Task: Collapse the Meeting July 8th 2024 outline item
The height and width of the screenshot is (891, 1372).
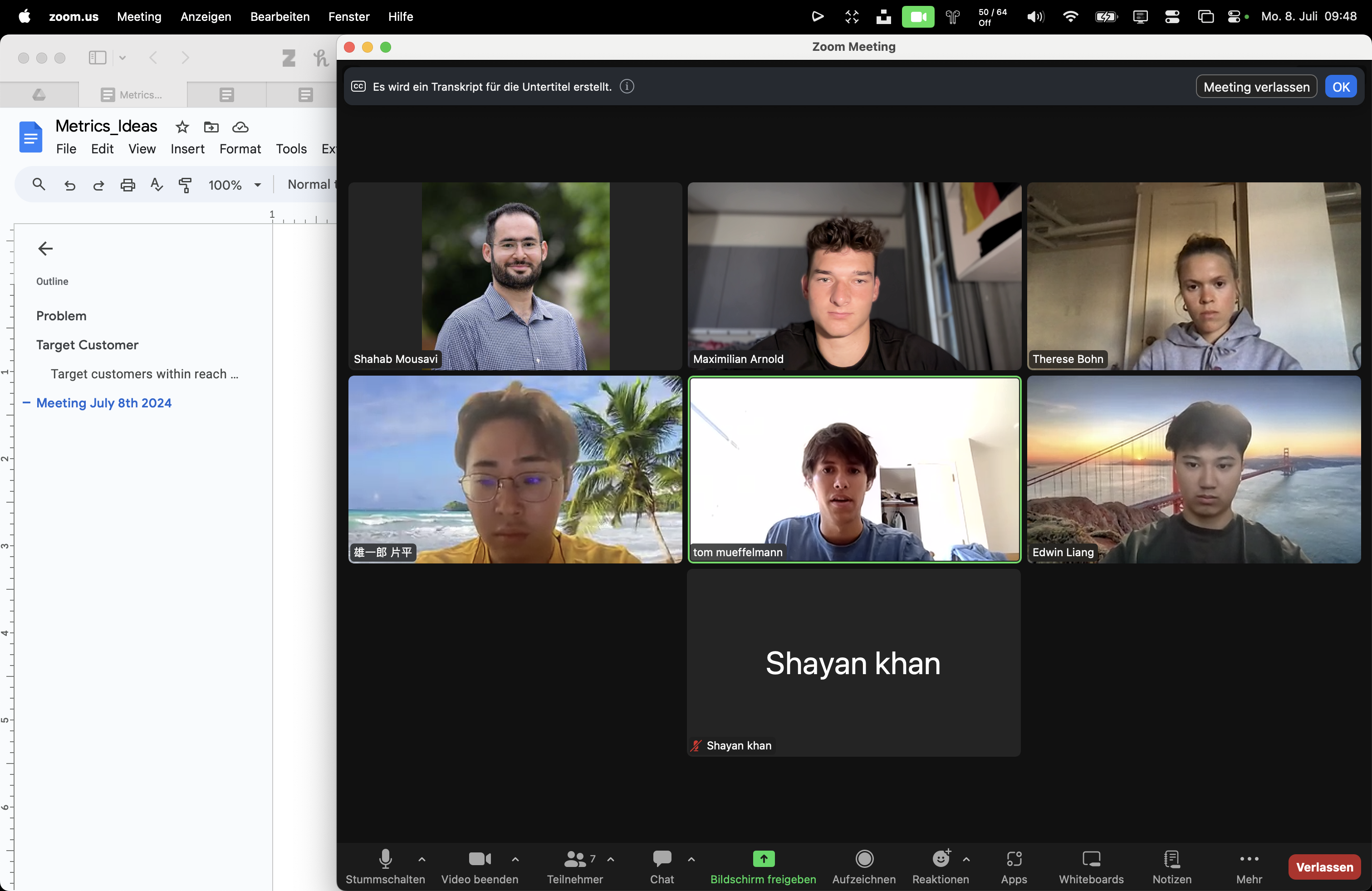Action: coord(25,403)
